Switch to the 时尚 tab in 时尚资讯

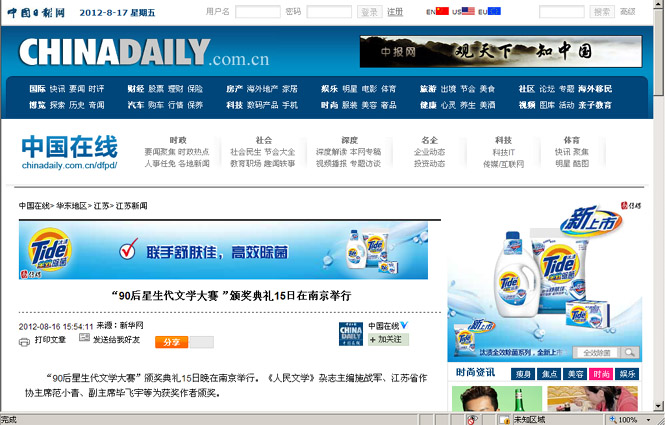pyautogui.click(x=601, y=373)
